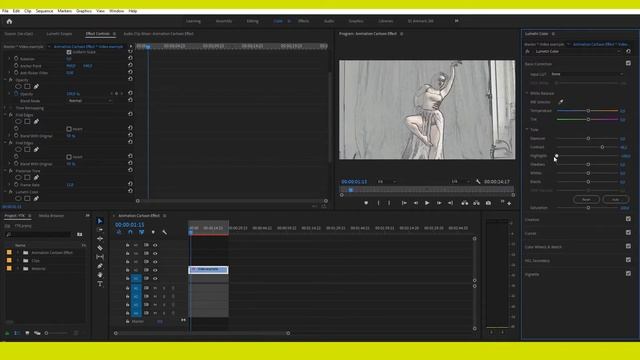Click the Extract button in Program monitor
The image size is (640, 360).
tap(476, 203)
